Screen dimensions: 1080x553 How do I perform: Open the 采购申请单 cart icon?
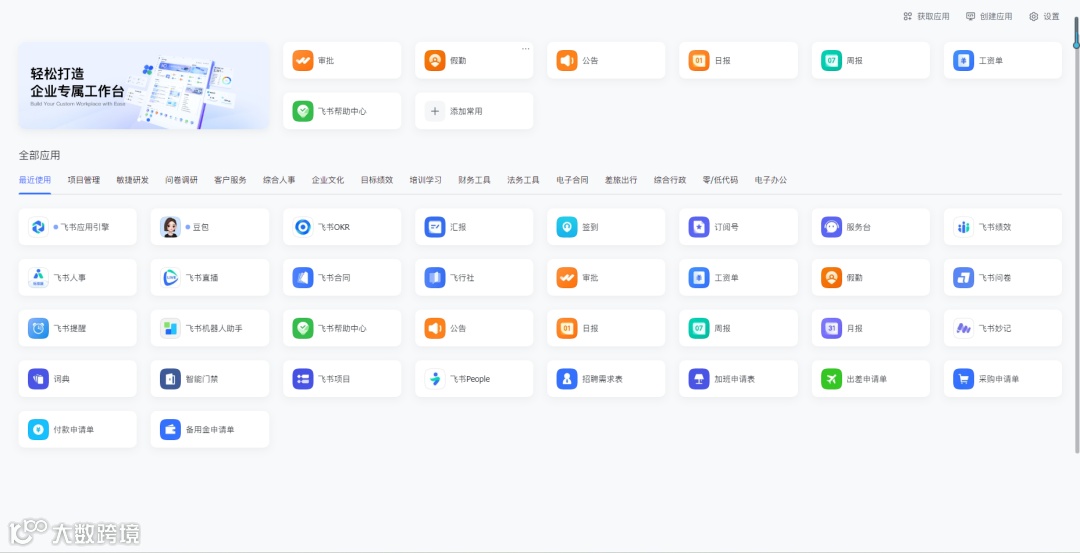(x=964, y=379)
